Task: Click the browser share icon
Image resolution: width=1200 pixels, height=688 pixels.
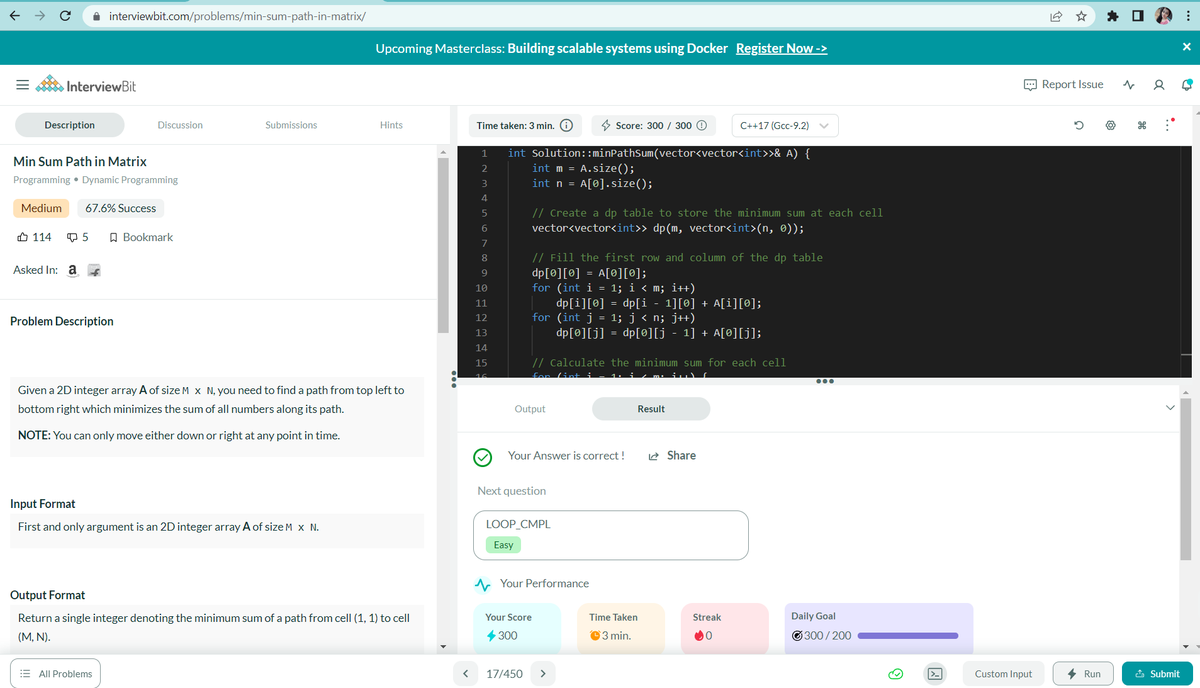Action: (x=1057, y=16)
